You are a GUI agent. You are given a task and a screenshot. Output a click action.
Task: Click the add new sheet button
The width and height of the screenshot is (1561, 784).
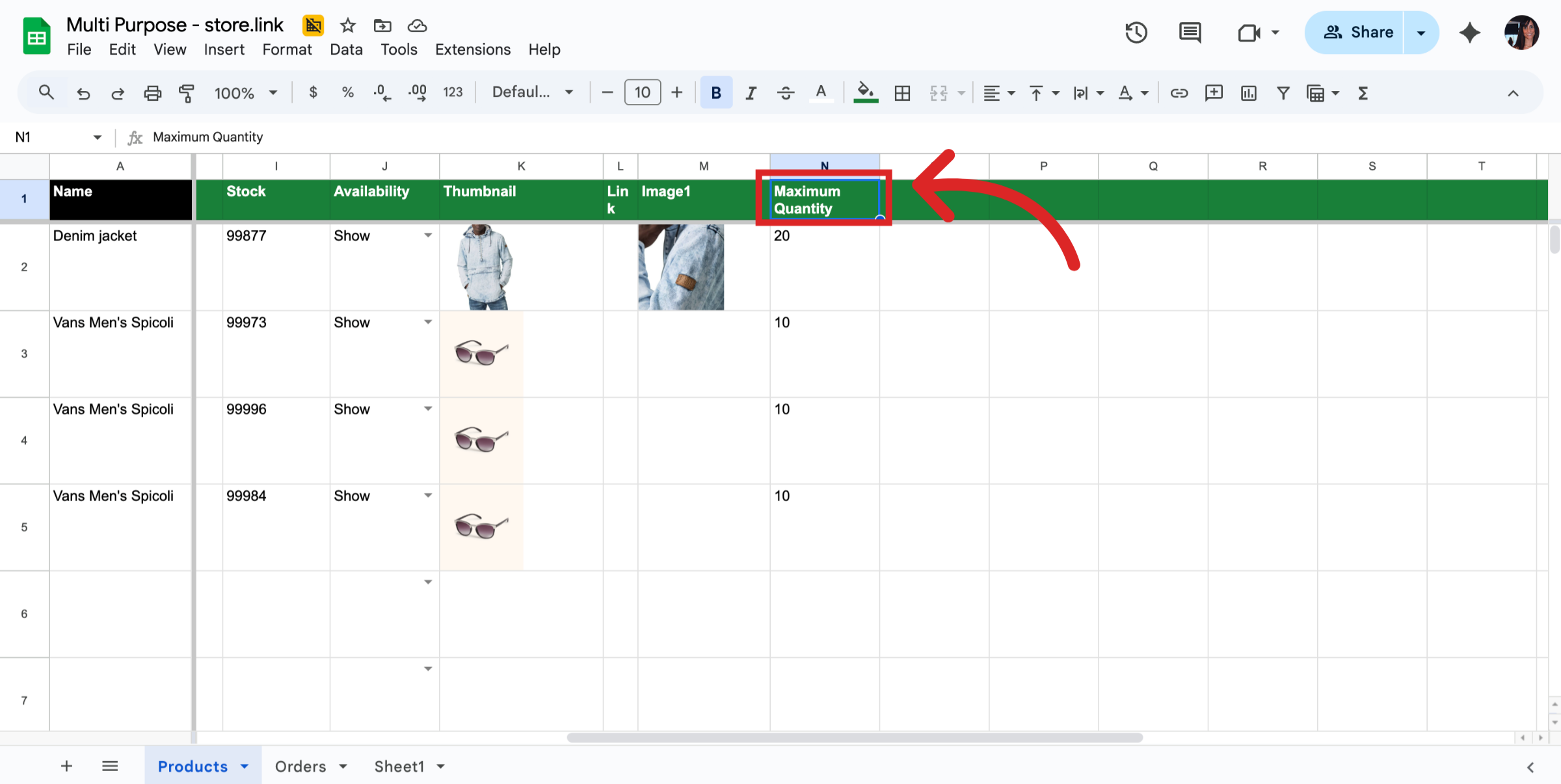click(x=66, y=766)
